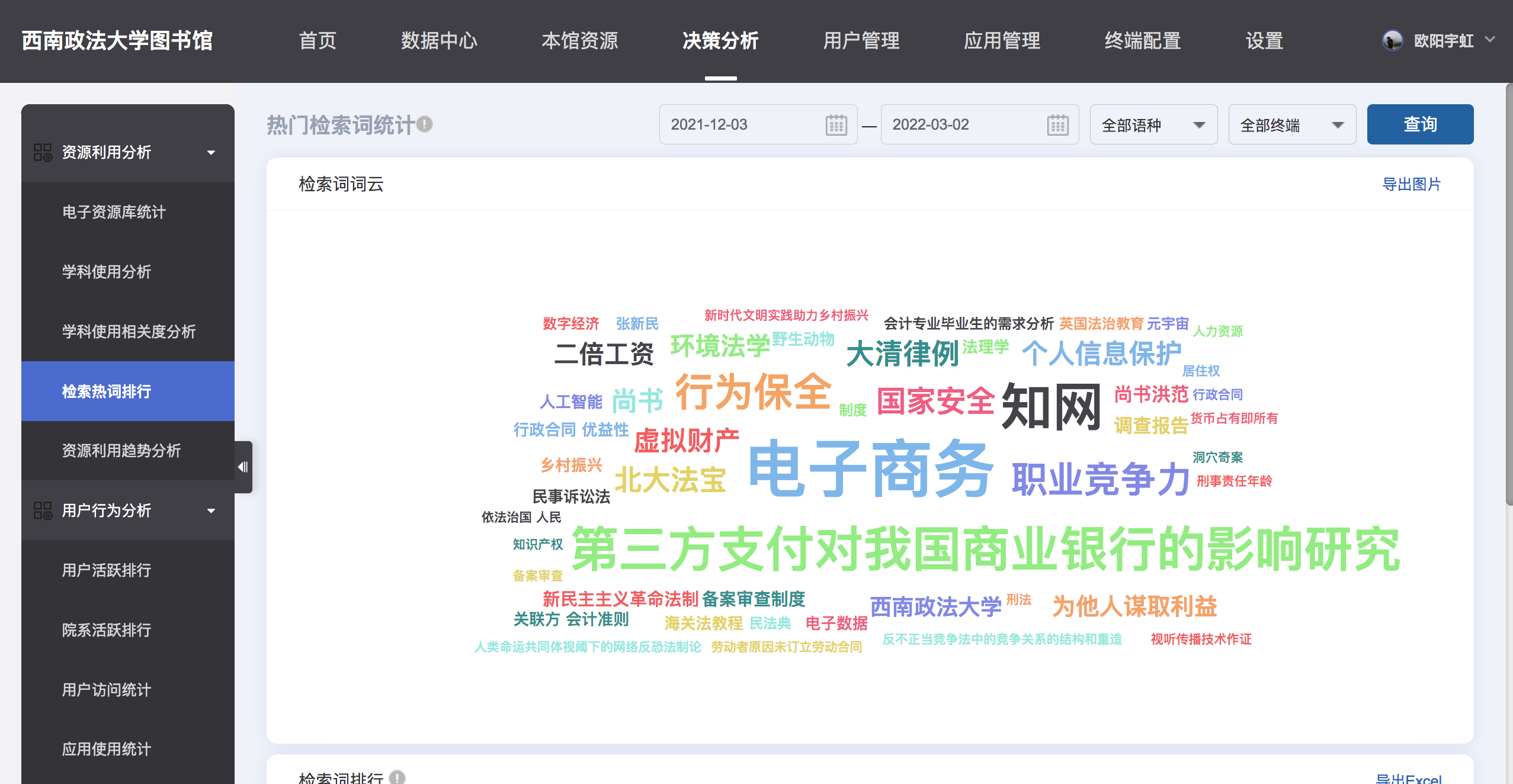
Task: Click the grid icon beside 用户行为分析
Action: pyautogui.click(x=43, y=510)
